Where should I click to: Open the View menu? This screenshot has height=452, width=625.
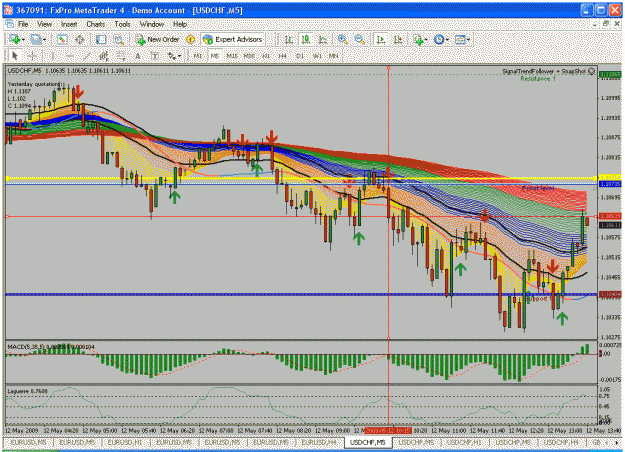[45, 24]
